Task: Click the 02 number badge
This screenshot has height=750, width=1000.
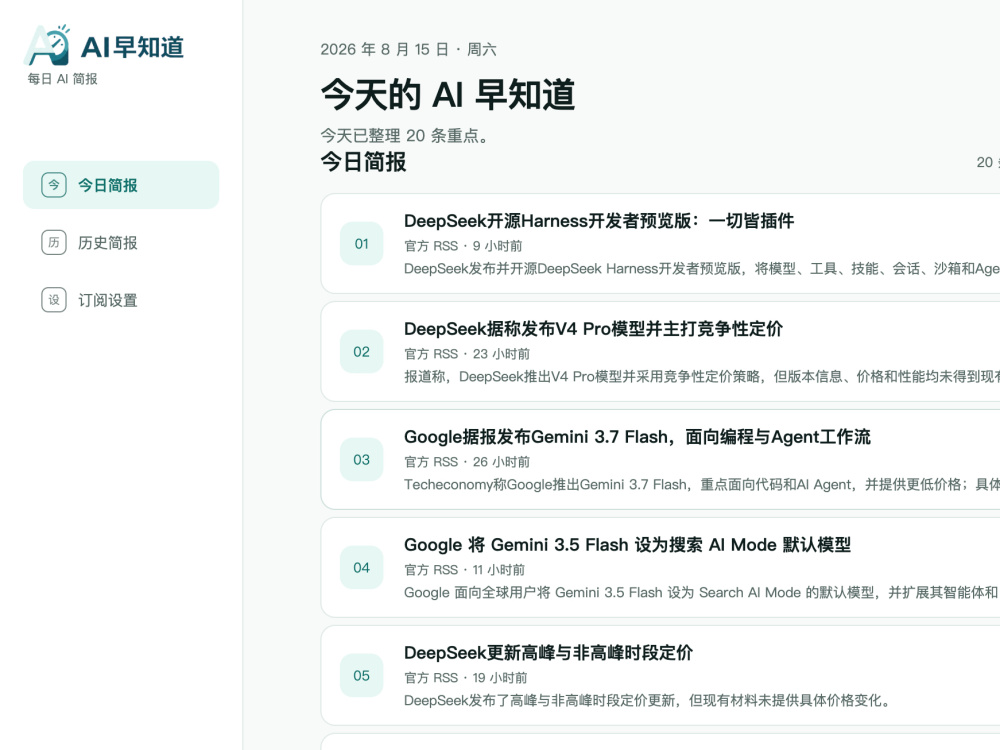Action: point(362,351)
